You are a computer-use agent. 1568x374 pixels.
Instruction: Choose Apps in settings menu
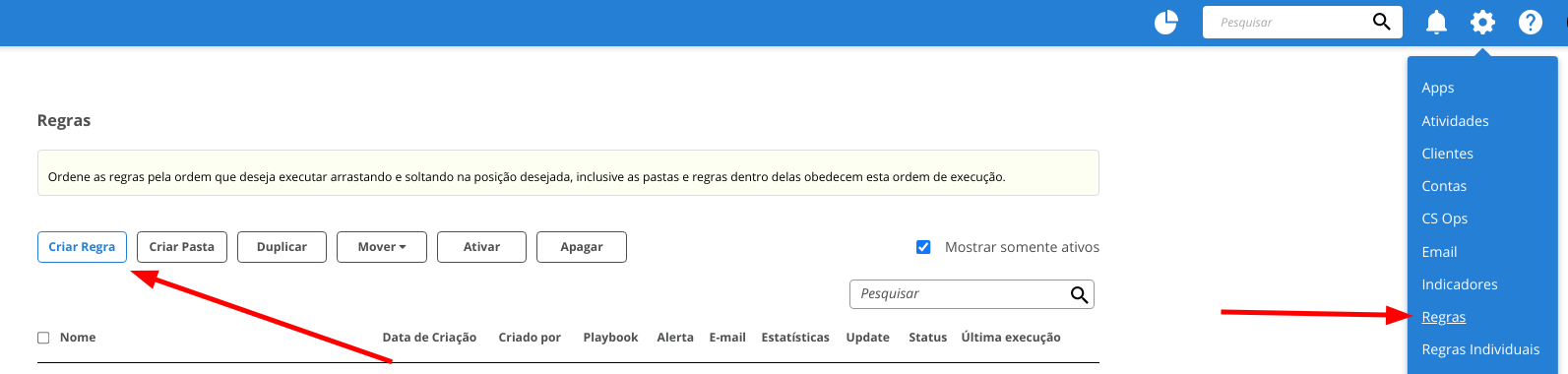[1437, 88]
